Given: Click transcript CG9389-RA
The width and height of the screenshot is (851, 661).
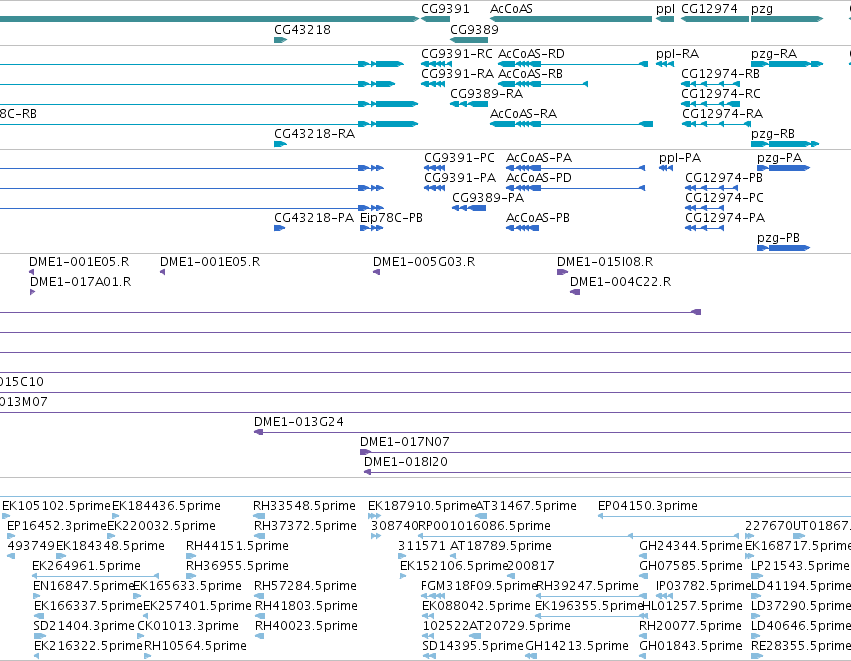Looking at the screenshot, I should pos(469,104).
